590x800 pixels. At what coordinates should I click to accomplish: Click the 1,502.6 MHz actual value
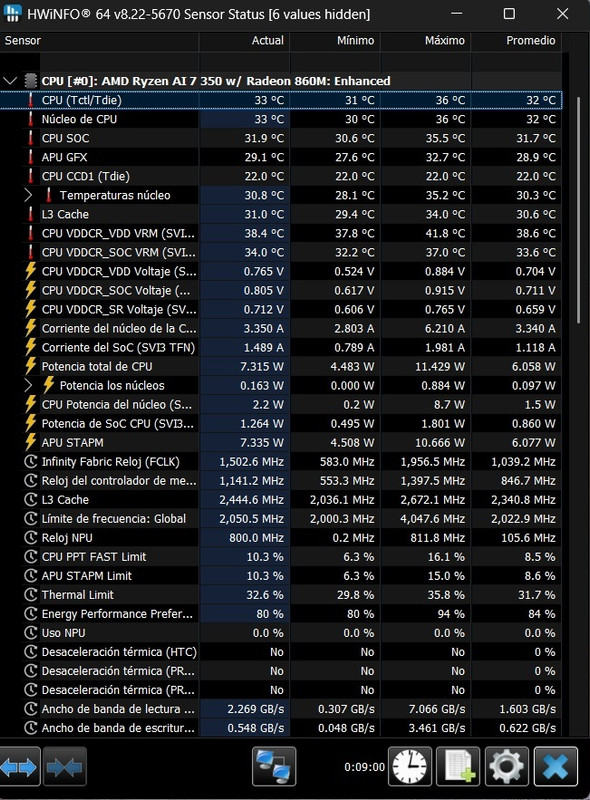pyautogui.click(x=251, y=462)
